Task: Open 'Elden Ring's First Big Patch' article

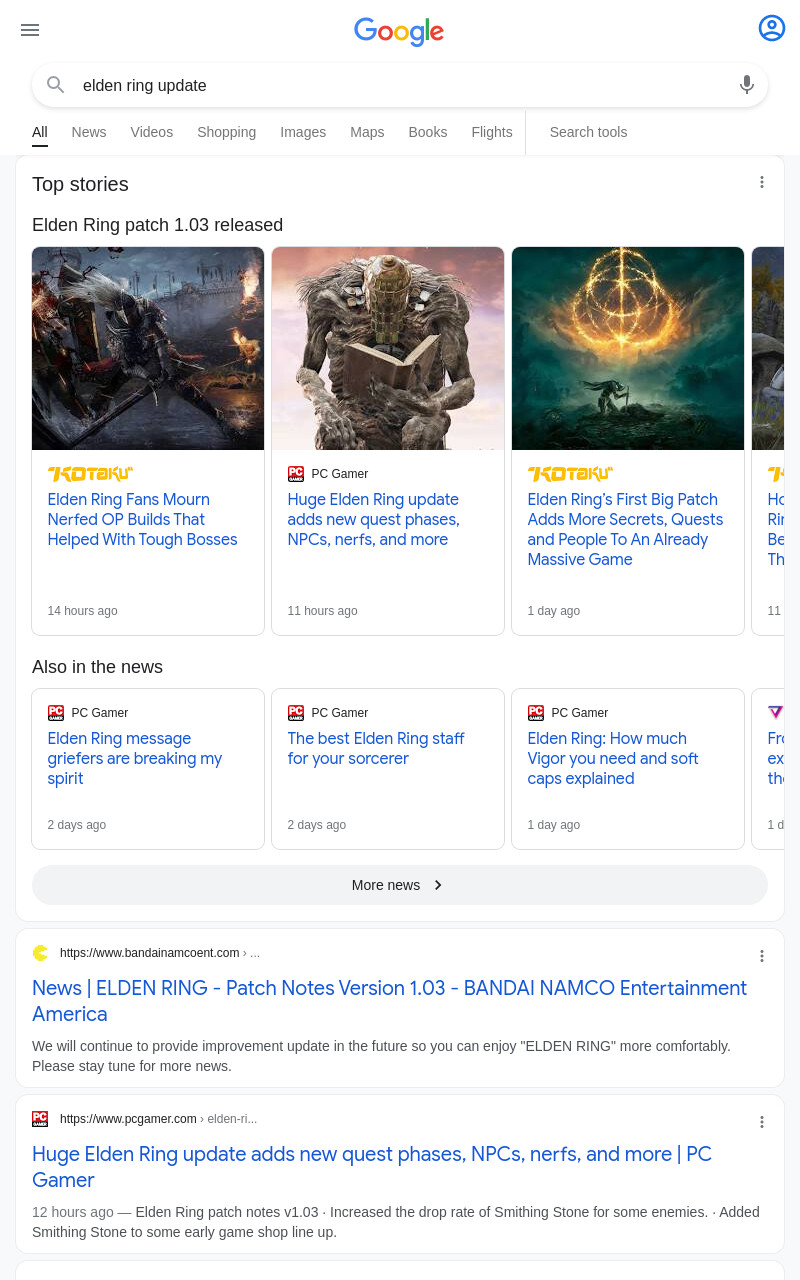Action: click(x=625, y=529)
